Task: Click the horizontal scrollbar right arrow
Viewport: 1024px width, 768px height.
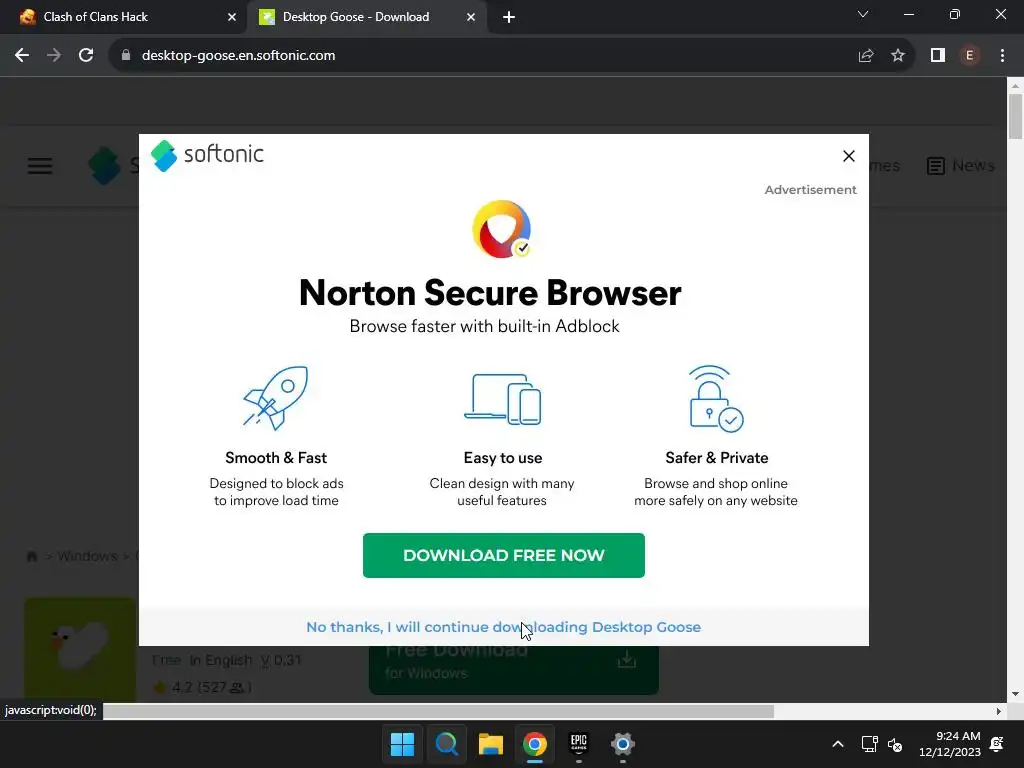Action: click(x=999, y=711)
